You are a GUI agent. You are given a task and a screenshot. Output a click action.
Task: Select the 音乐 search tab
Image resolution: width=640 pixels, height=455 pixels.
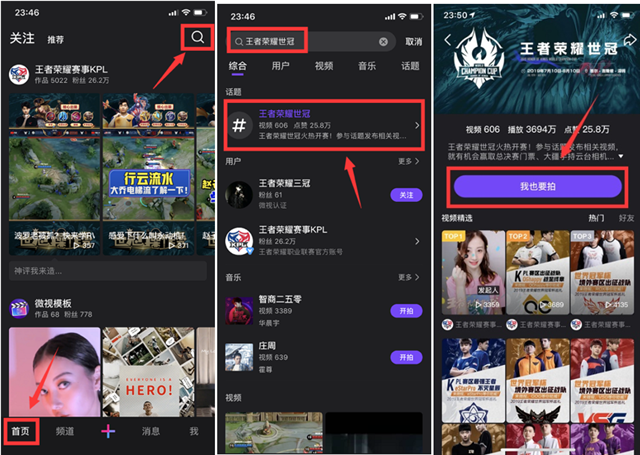(367, 66)
